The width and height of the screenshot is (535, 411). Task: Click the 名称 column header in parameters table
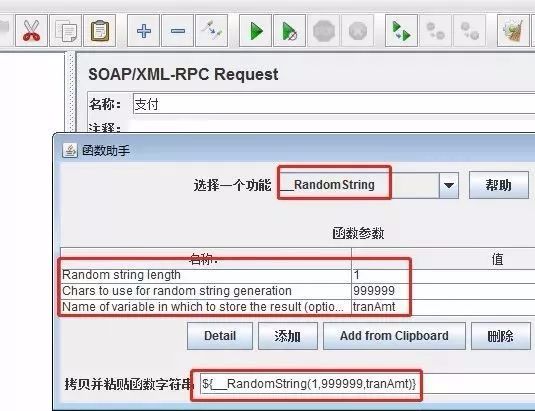tap(206, 259)
